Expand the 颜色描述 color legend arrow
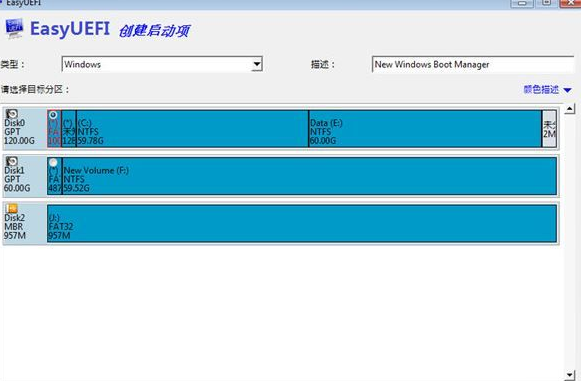The image size is (581, 381). 567,90
